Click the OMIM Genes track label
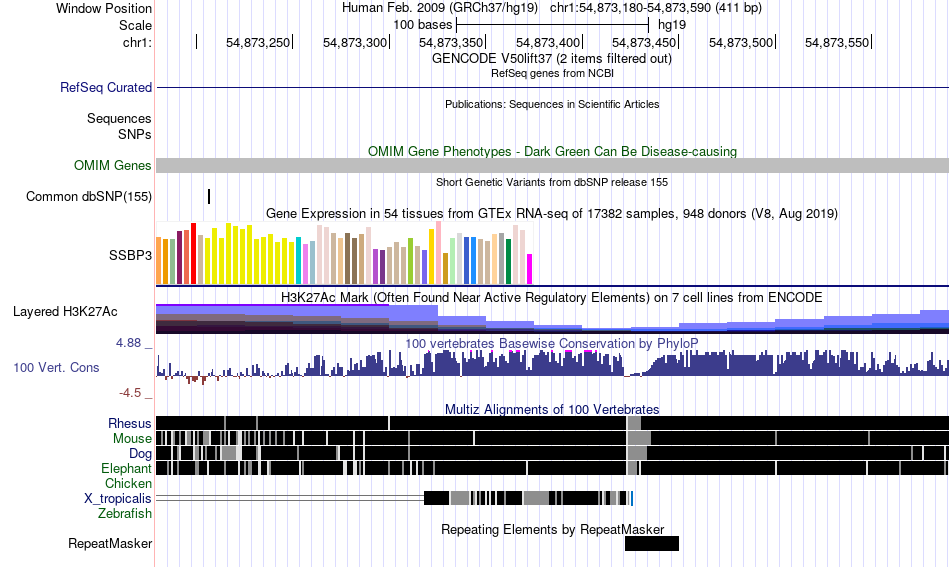Viewport: 950px width, 567px height. tap(113, 165)
